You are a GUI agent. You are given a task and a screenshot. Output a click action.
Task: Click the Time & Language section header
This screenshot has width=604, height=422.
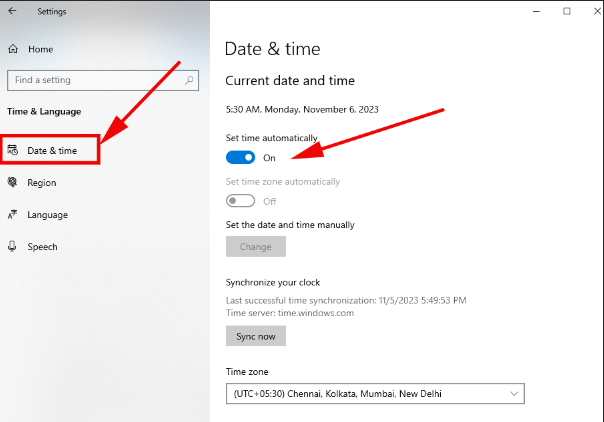pos(44,112)
